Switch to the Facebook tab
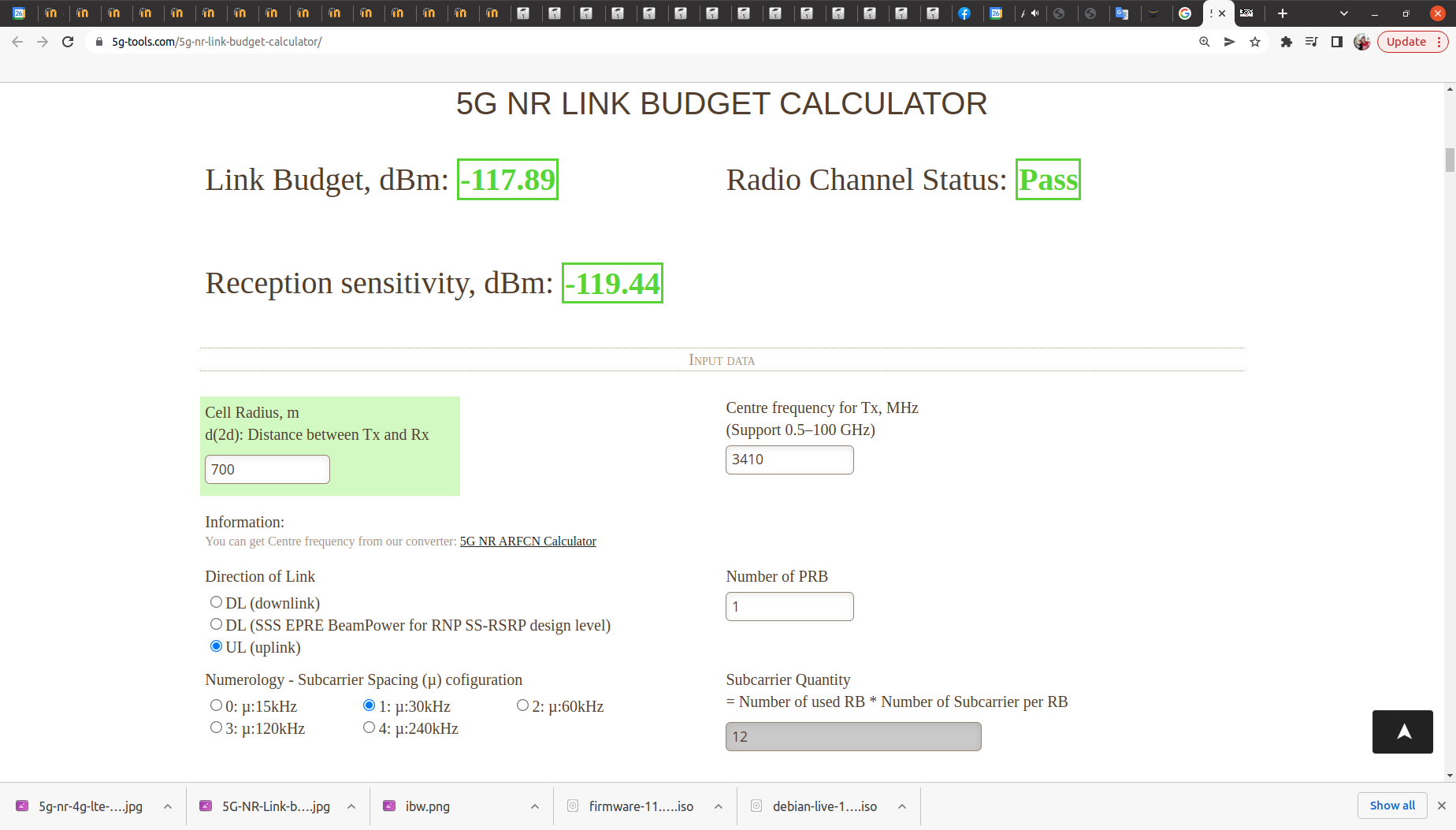Screen dimensions: 1456x830 (x=964, y=13)
